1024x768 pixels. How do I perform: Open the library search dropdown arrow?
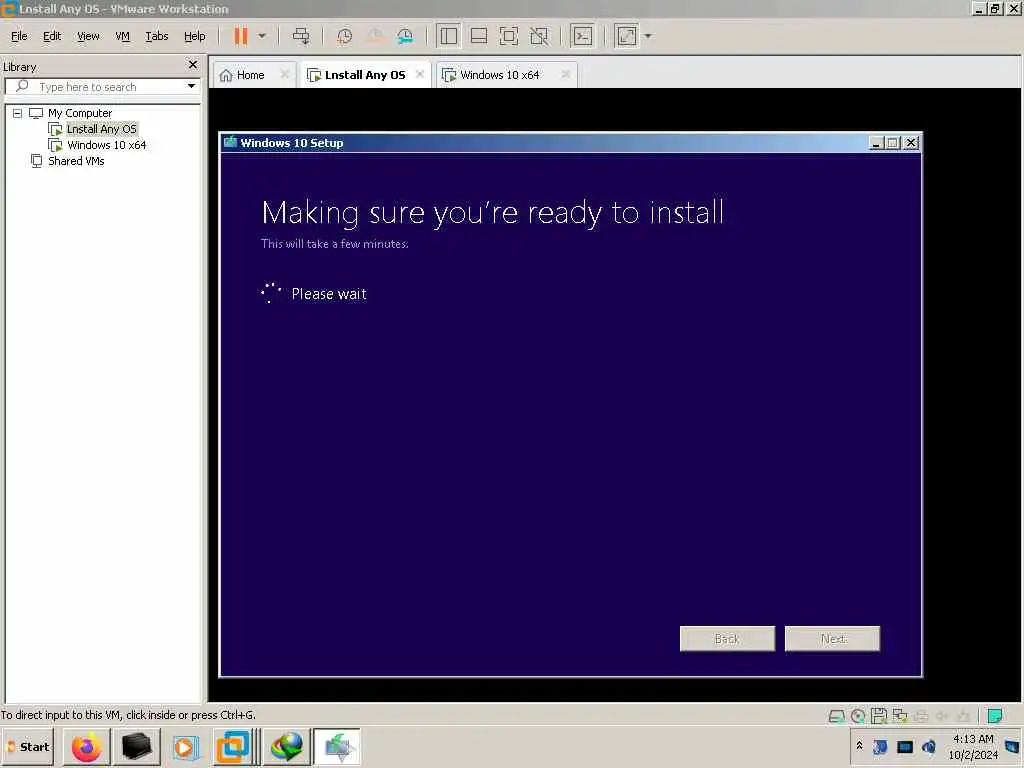click(191, 86)
